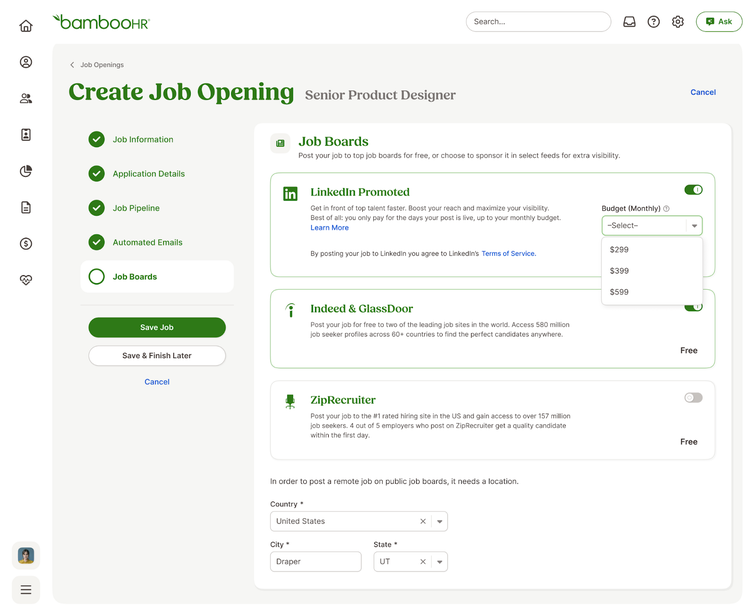Click the Job Boards header icon

click(x=280, y=143)
